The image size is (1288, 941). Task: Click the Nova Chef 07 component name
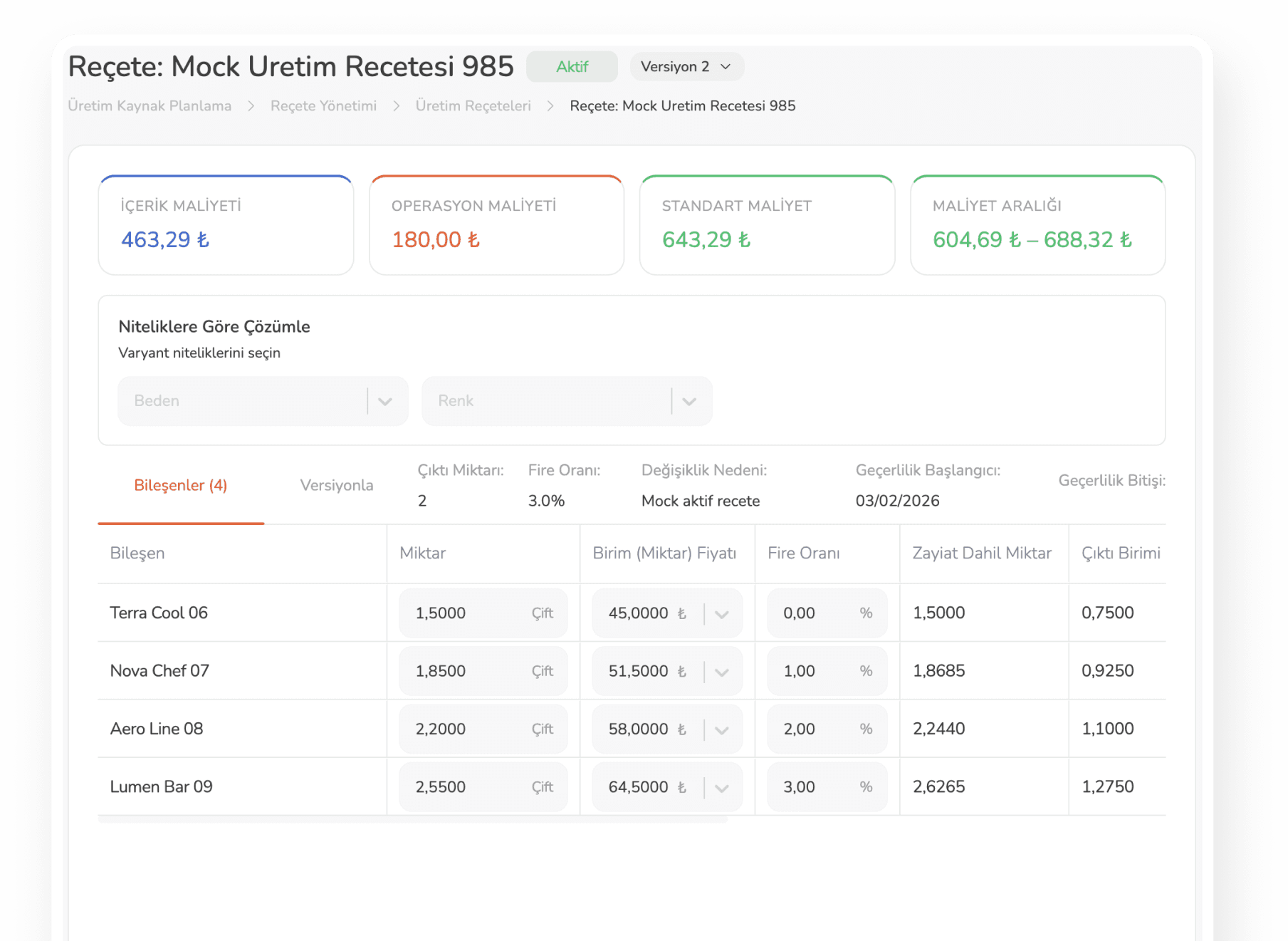(159, 671)
